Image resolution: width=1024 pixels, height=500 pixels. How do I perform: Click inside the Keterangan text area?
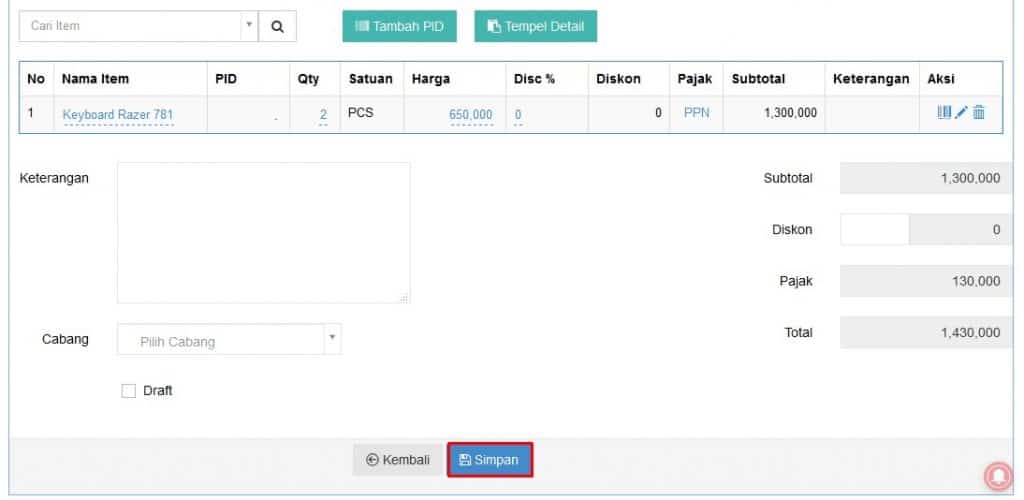[x=264, y=233]
